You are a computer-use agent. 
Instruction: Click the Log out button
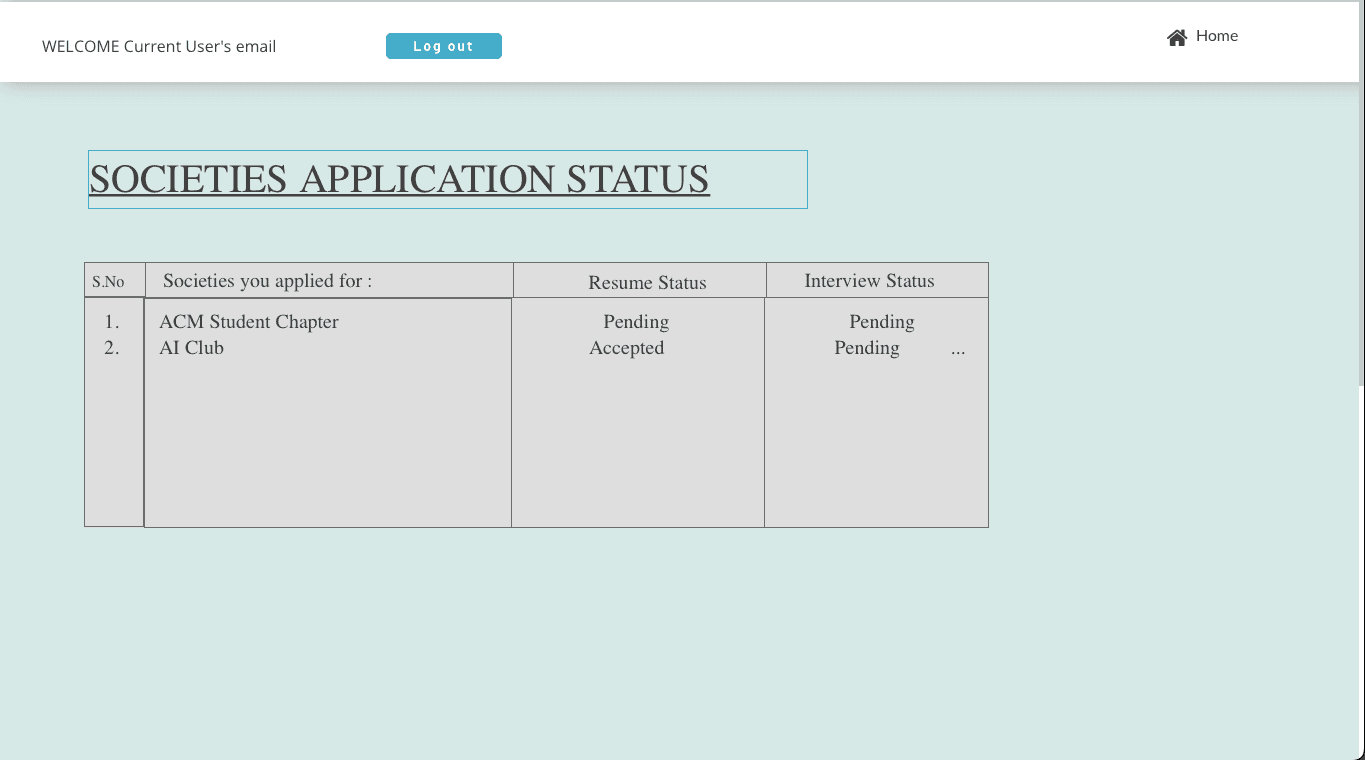click(x=444, y=46)
